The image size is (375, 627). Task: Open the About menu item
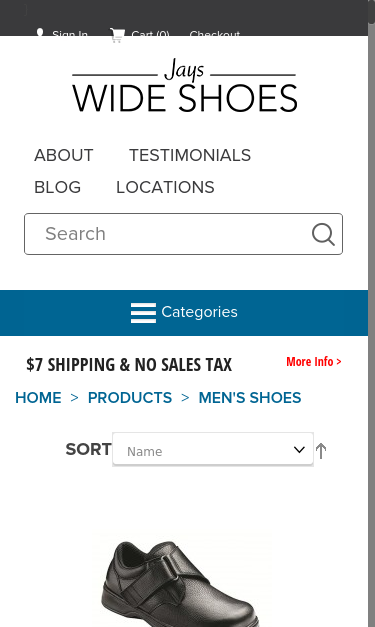click(64, 155)
